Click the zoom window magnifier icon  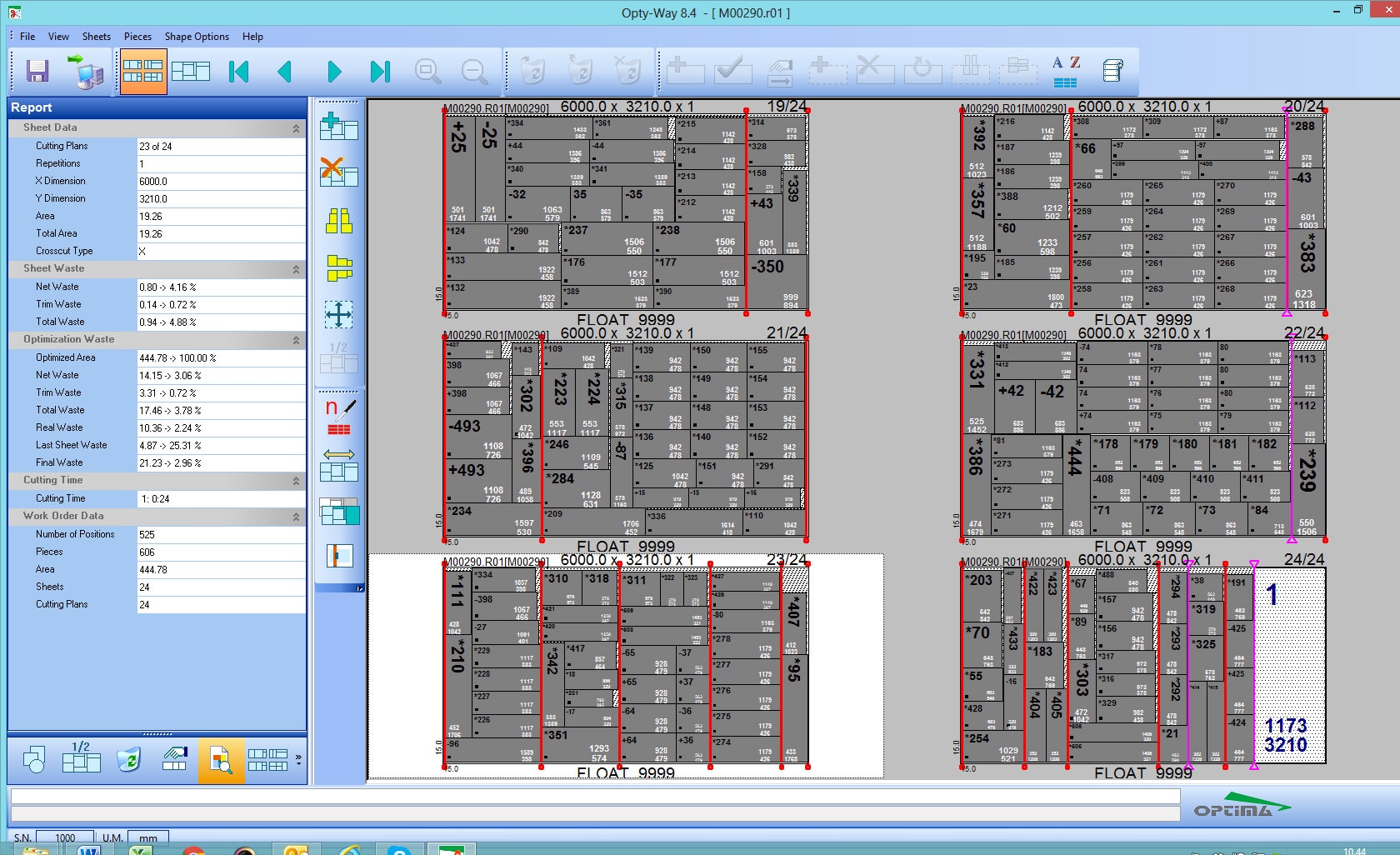pyautogui.click(x=427, y=72)
